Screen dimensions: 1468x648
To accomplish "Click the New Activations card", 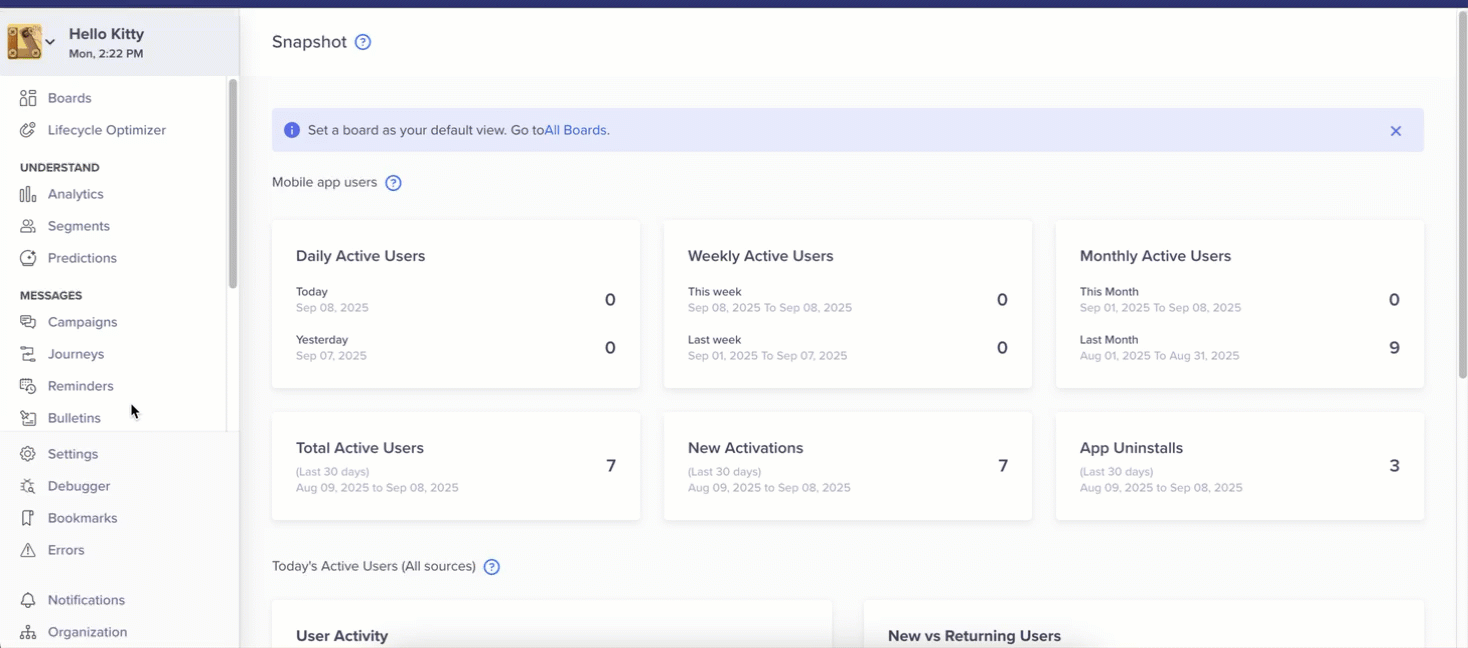I will pyautogui.click(x=848, y=466).
